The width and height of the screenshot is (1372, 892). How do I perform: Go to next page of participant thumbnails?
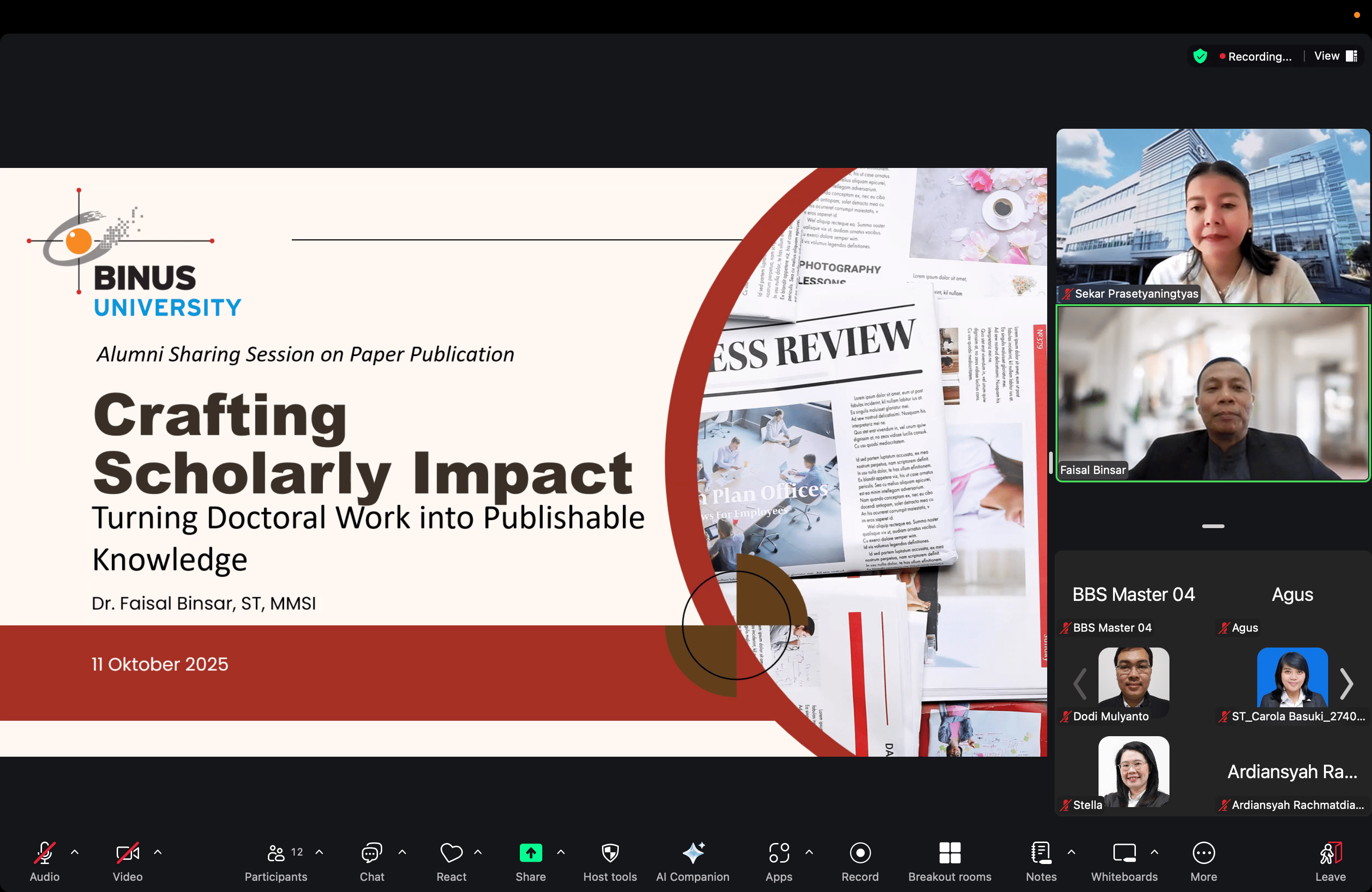click(1346, 683)
